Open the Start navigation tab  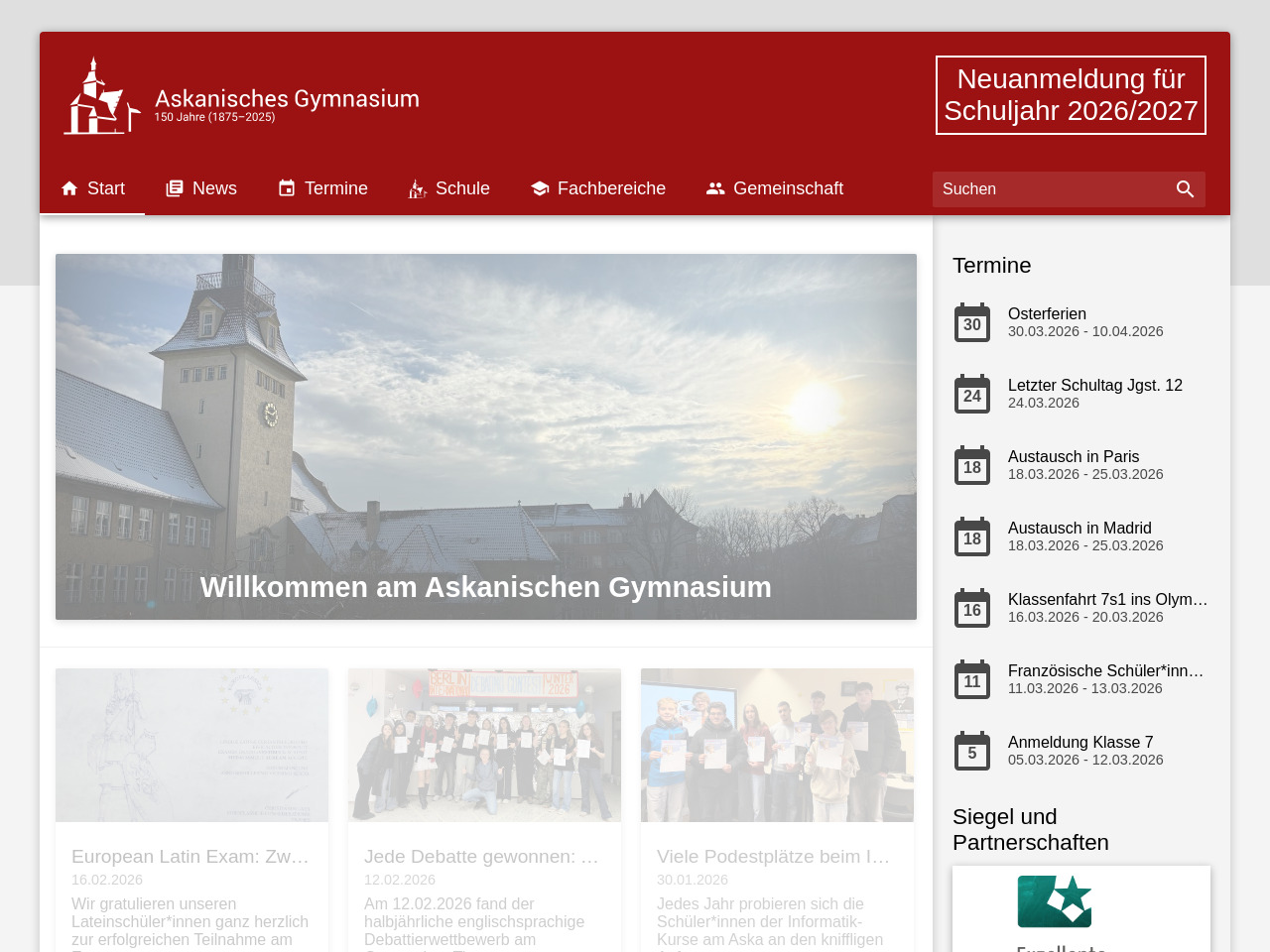coord(92,188)
